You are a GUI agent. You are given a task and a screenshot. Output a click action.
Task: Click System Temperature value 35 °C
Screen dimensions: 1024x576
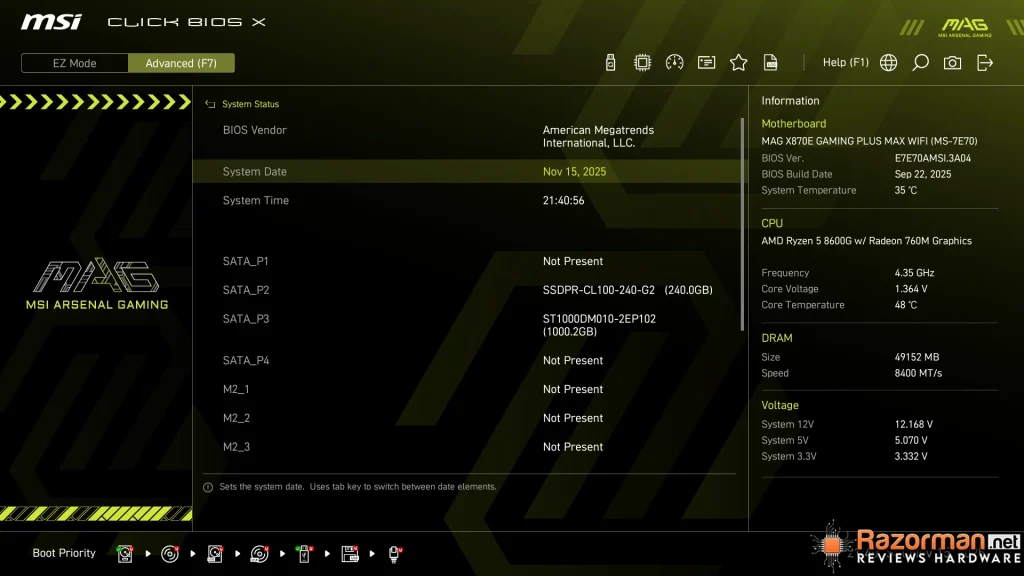click(906, 191)
